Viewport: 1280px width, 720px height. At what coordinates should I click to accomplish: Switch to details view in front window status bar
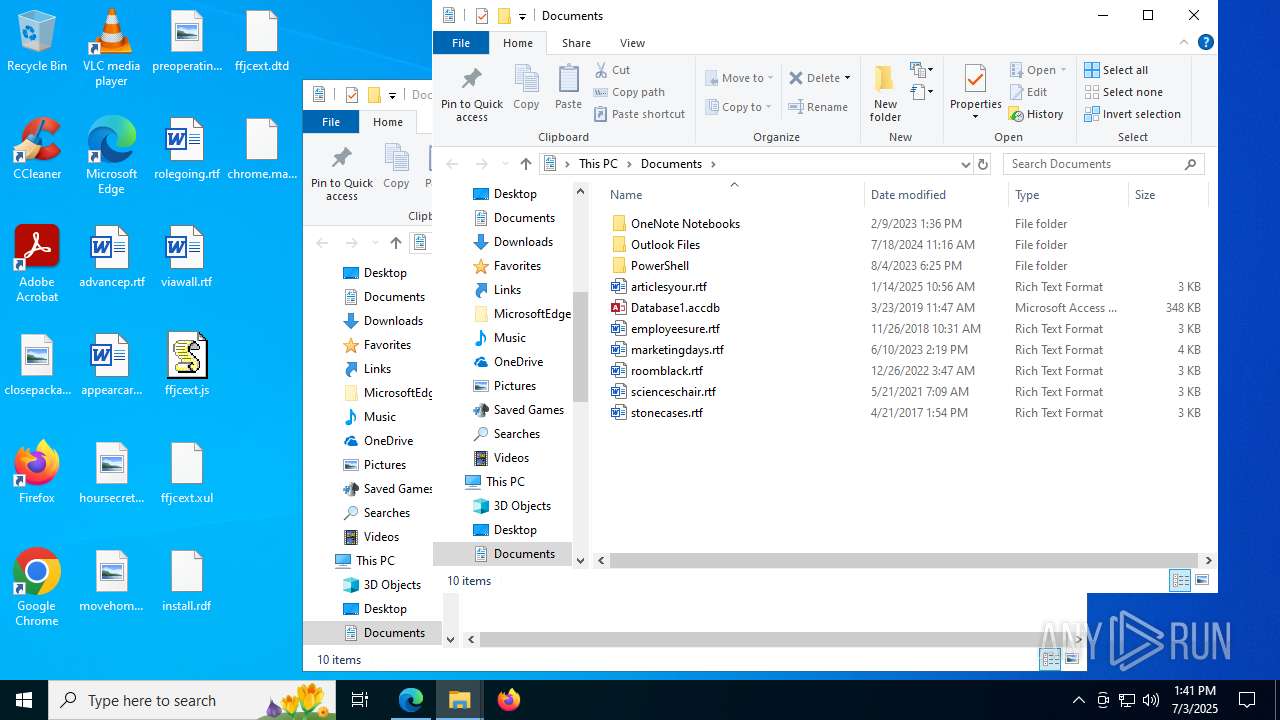pyautogui.click(x=1180, y=580)
